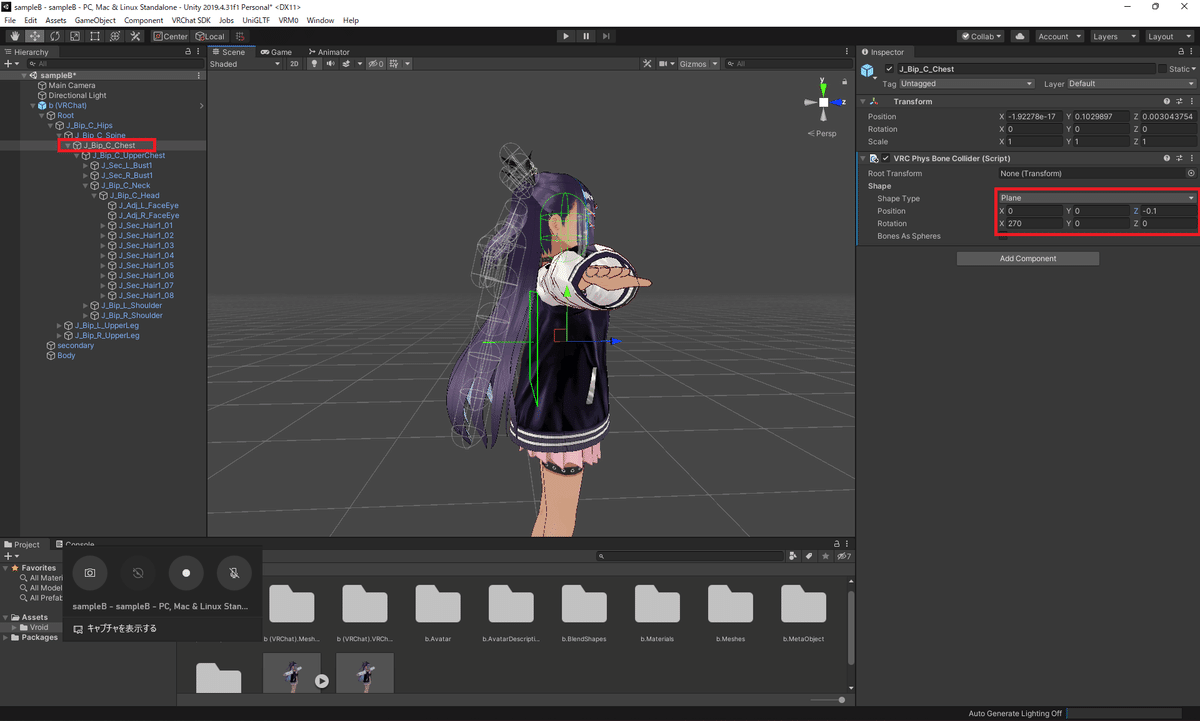The width and height of the screenshot is (1200, 721).
Task: Click the Persp scene orientation gizmo
Action: click(x=825, y=133)
